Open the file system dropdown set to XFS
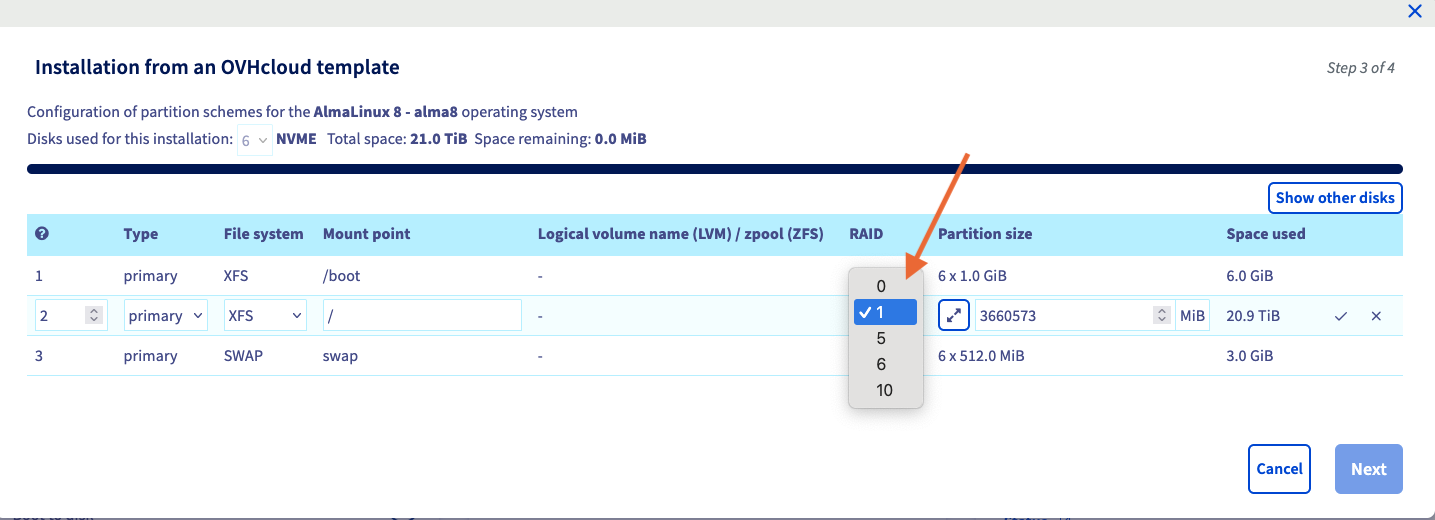 tap(265, 316)
